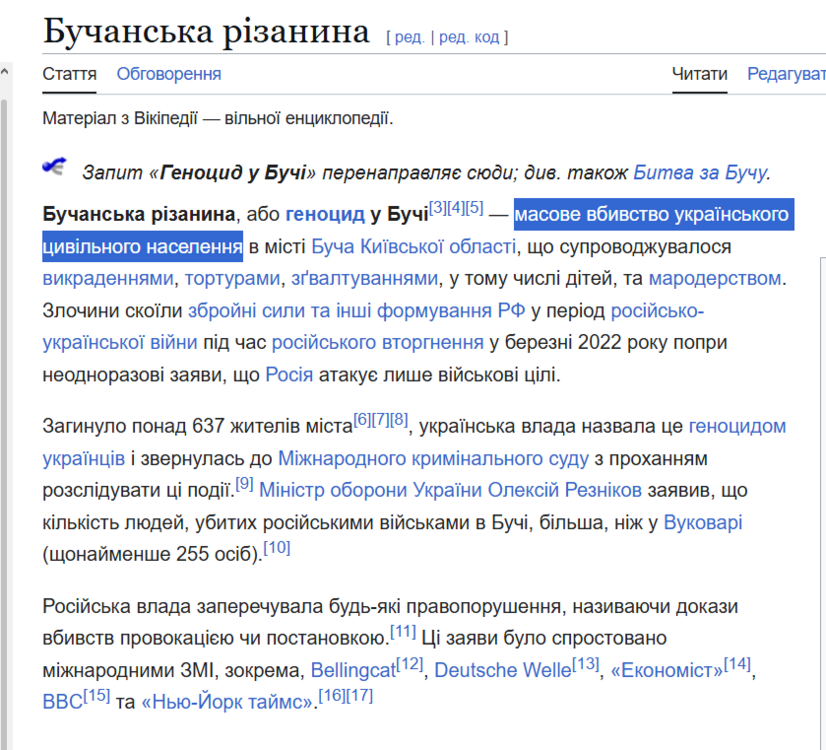Open footnote reference [17]
Viewport: 826px width, 750px height.
click(x=359, y=695)
